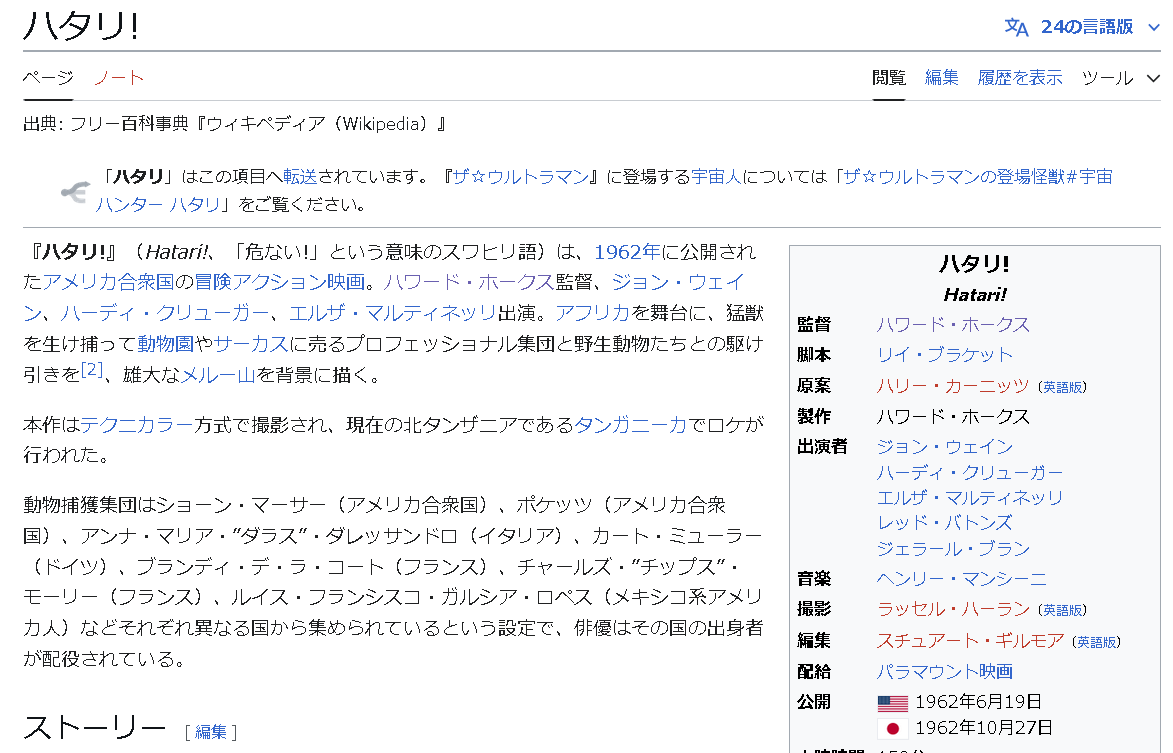Click 英語版 beside ハリー・カーニッツ
This screenshot has height=753, width=1173.
(1062, 387)
